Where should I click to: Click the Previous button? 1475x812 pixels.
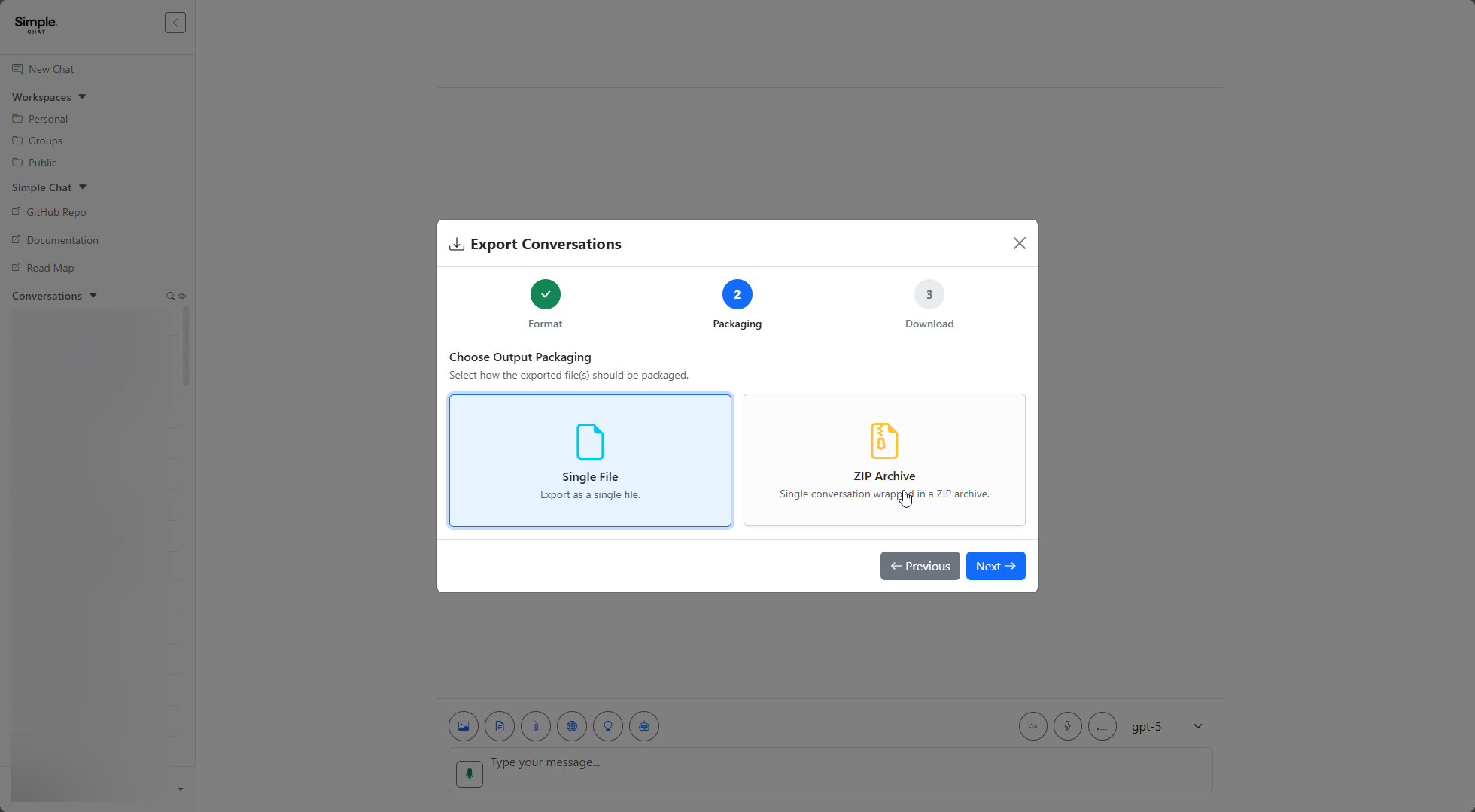[x=920, y=566]
